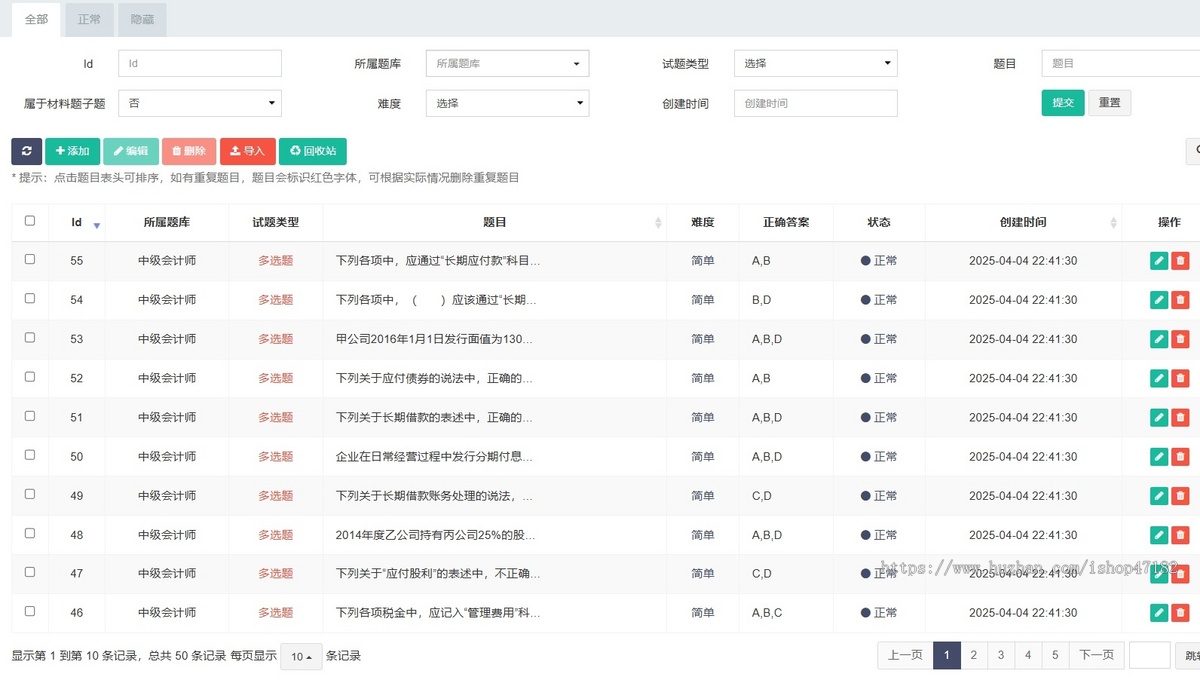1200x680 pixels.
Task: Edit row 51 with pencil icon
Action: [1159, 417]
